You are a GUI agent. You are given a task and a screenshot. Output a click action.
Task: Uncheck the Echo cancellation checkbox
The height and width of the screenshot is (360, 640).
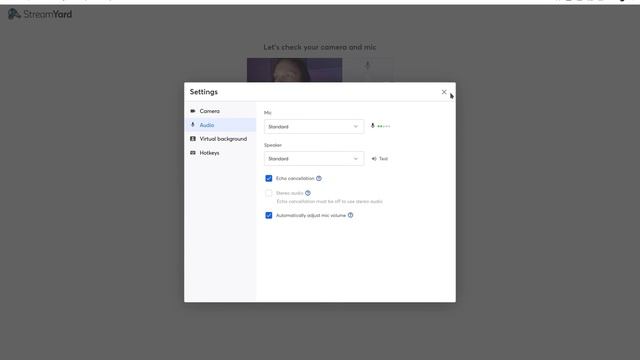pos(269,178)
